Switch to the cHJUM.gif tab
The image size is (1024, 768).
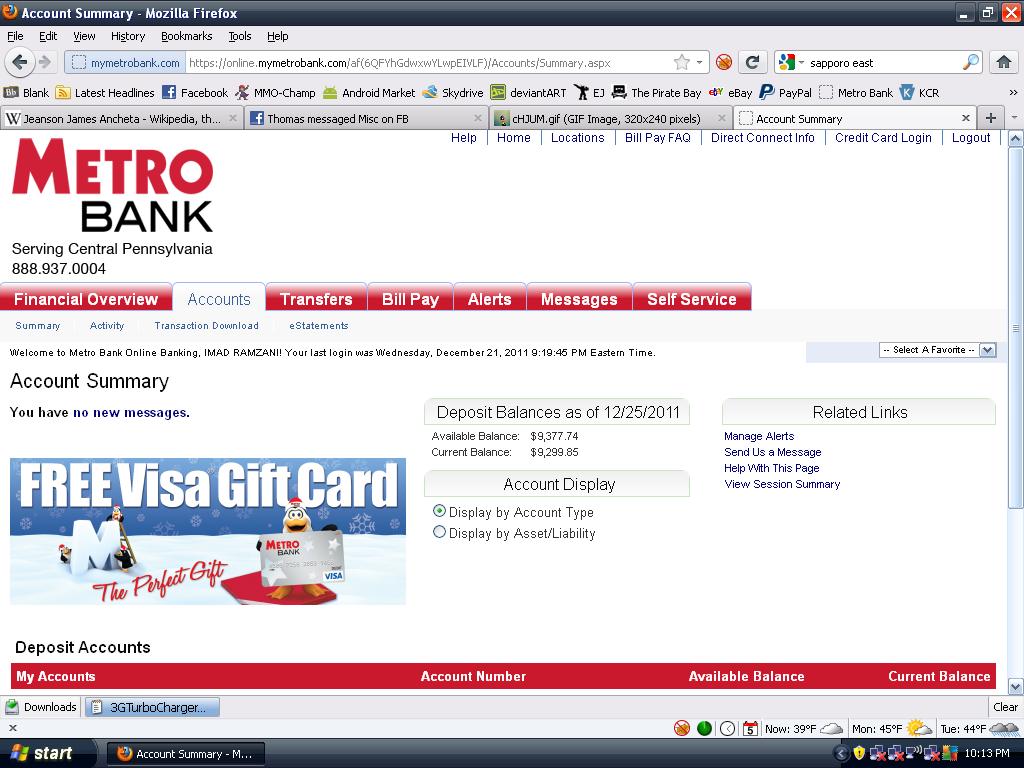point(610,118)
